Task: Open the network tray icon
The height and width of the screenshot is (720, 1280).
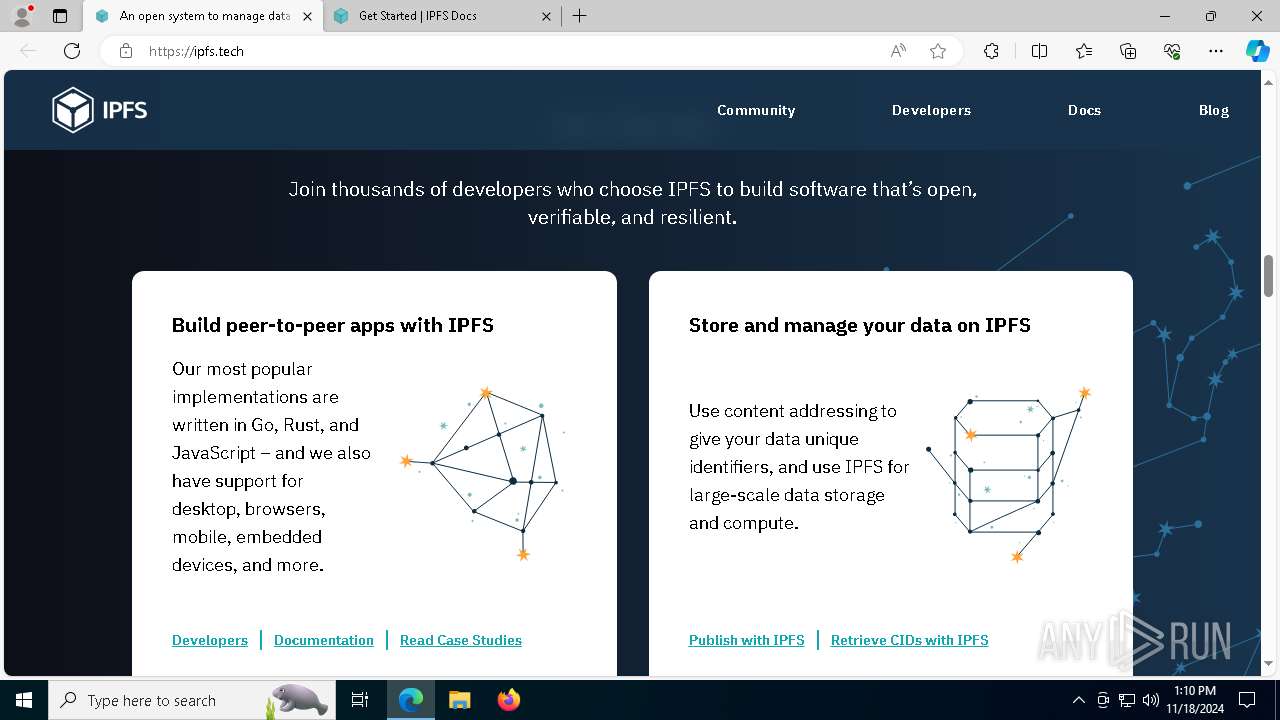Action: (1127, 700)
